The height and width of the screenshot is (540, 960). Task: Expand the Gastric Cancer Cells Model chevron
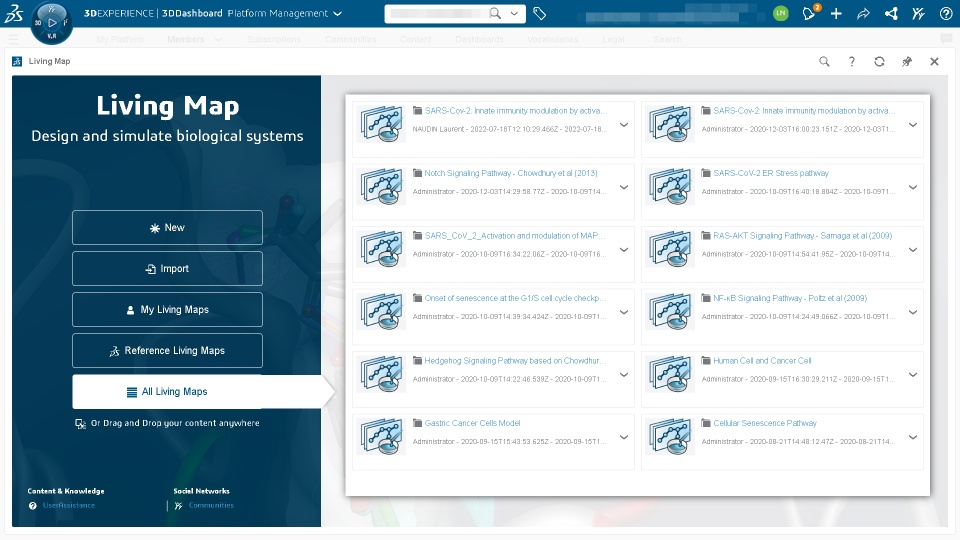(x=624, y=437)
